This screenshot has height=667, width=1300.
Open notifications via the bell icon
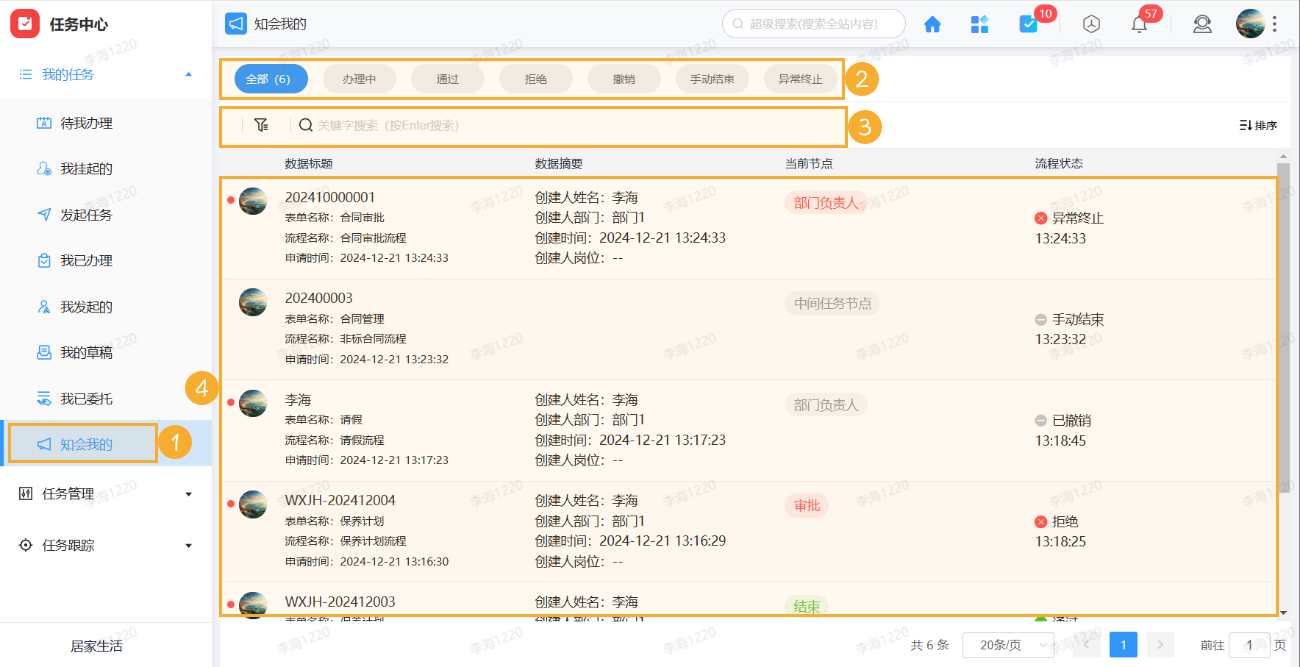[x=1138, y=23]
